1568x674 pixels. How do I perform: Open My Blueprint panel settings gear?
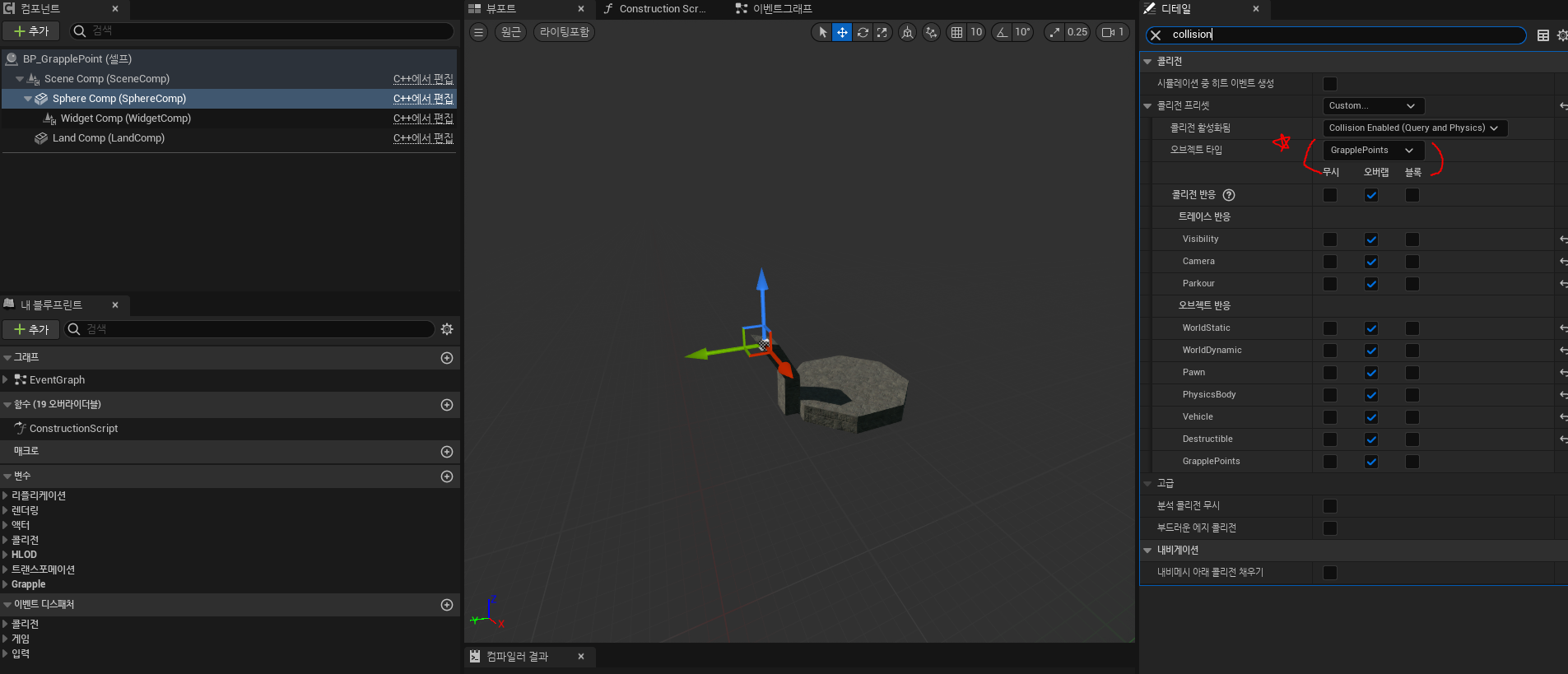point(447,329)
